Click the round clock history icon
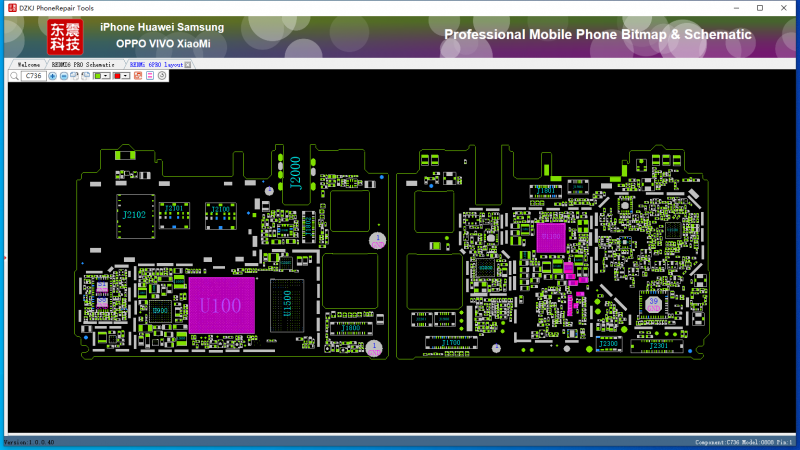This screenshot has height=450, width=800. [x=162, y=76]
